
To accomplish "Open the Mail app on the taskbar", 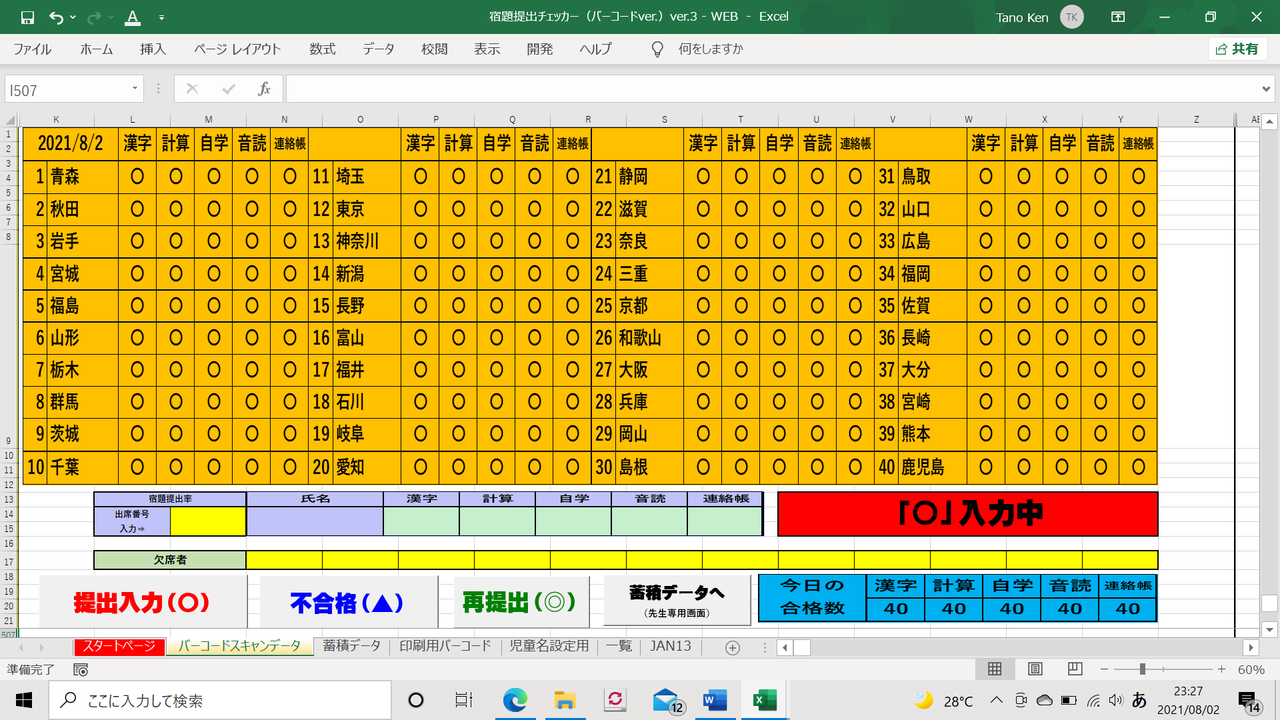I will (666, 700).
